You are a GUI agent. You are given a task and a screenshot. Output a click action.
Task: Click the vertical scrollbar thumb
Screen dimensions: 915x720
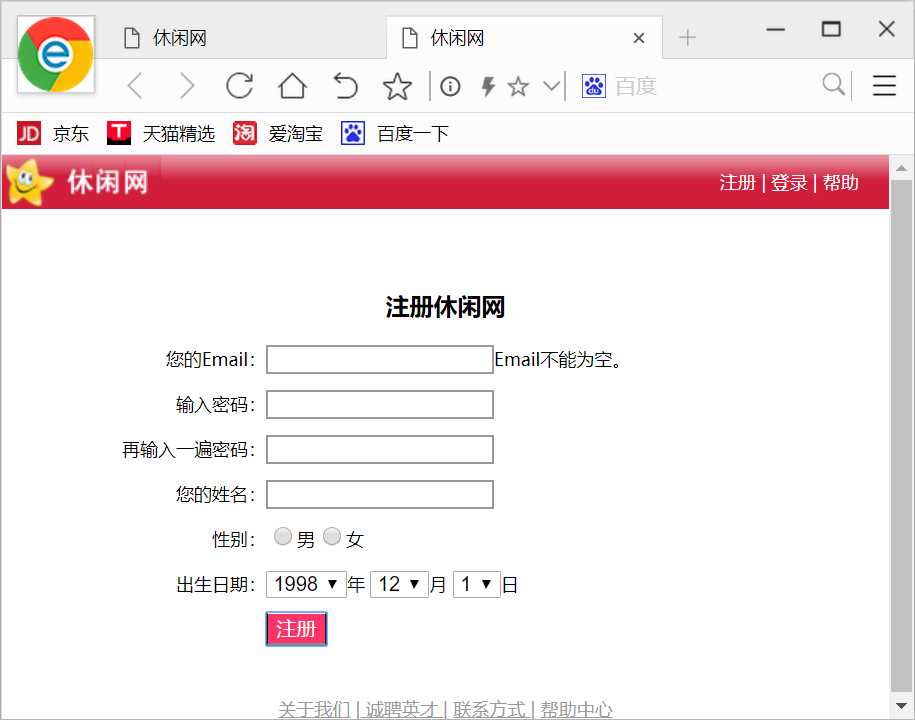[901, 435]
